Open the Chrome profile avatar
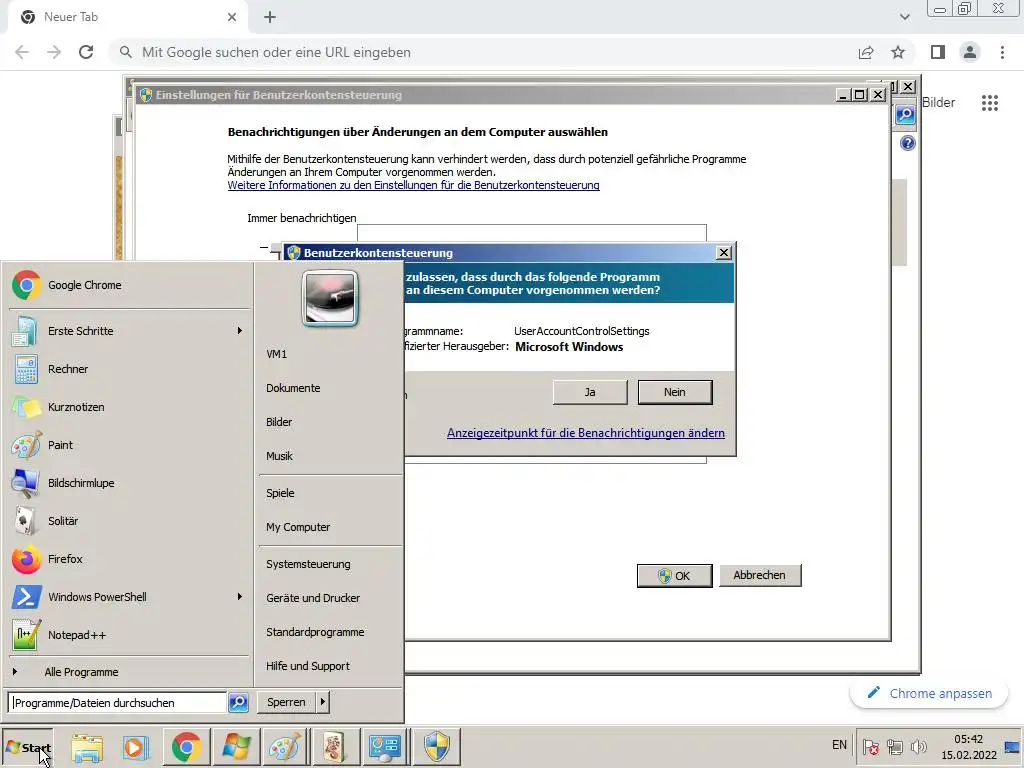1024x768 pixels. click(x=970, y=52)
